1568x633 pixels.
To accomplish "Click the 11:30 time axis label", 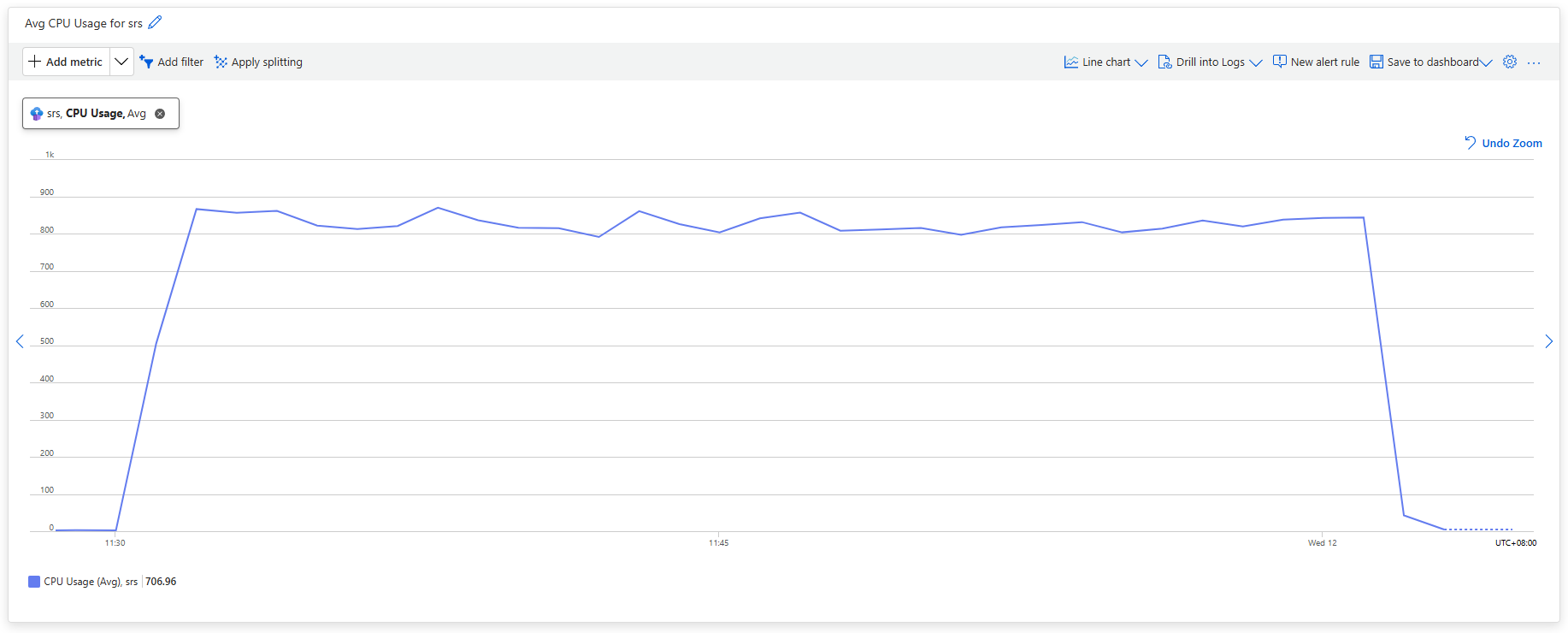I will (x=115, y=543).
